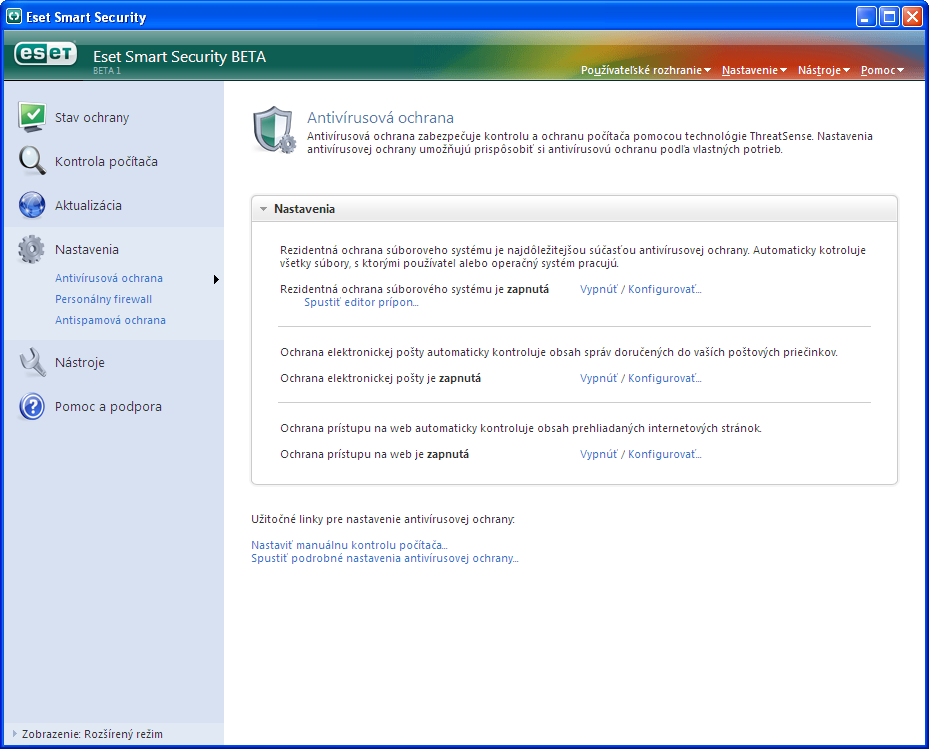
Task: Click the text Ochrana elektronickej pošty je zapnutá
Action: [380, 378]
